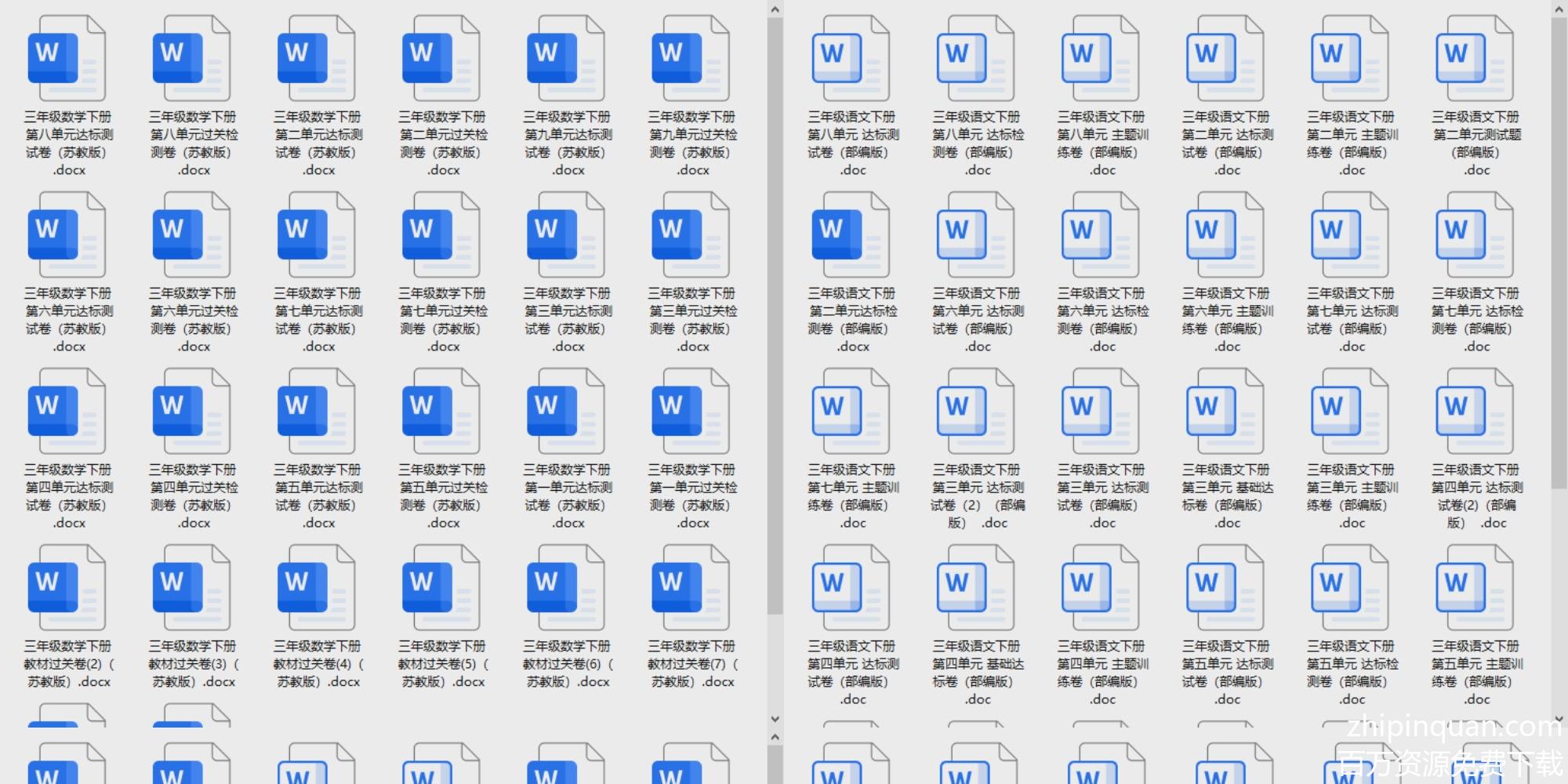Select the 语文 第三单元 基础达标卷 file icon
1568x784 pixels.
1225,411
